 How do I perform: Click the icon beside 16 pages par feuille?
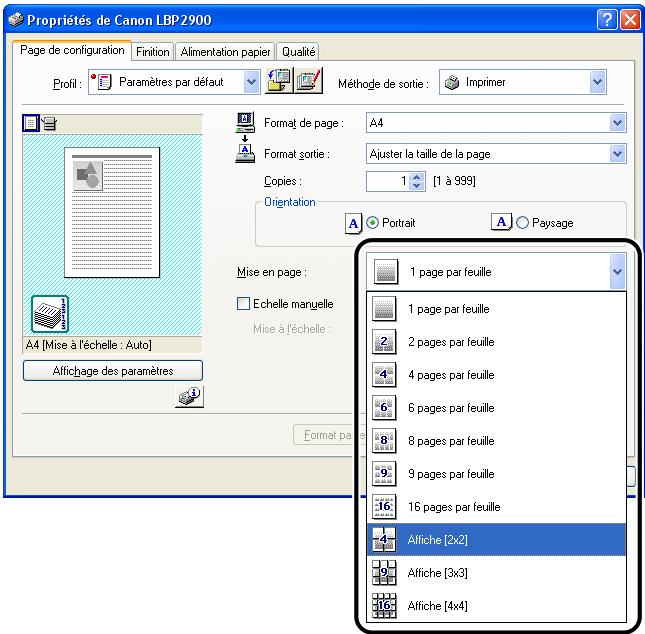[x=384, y=506]
